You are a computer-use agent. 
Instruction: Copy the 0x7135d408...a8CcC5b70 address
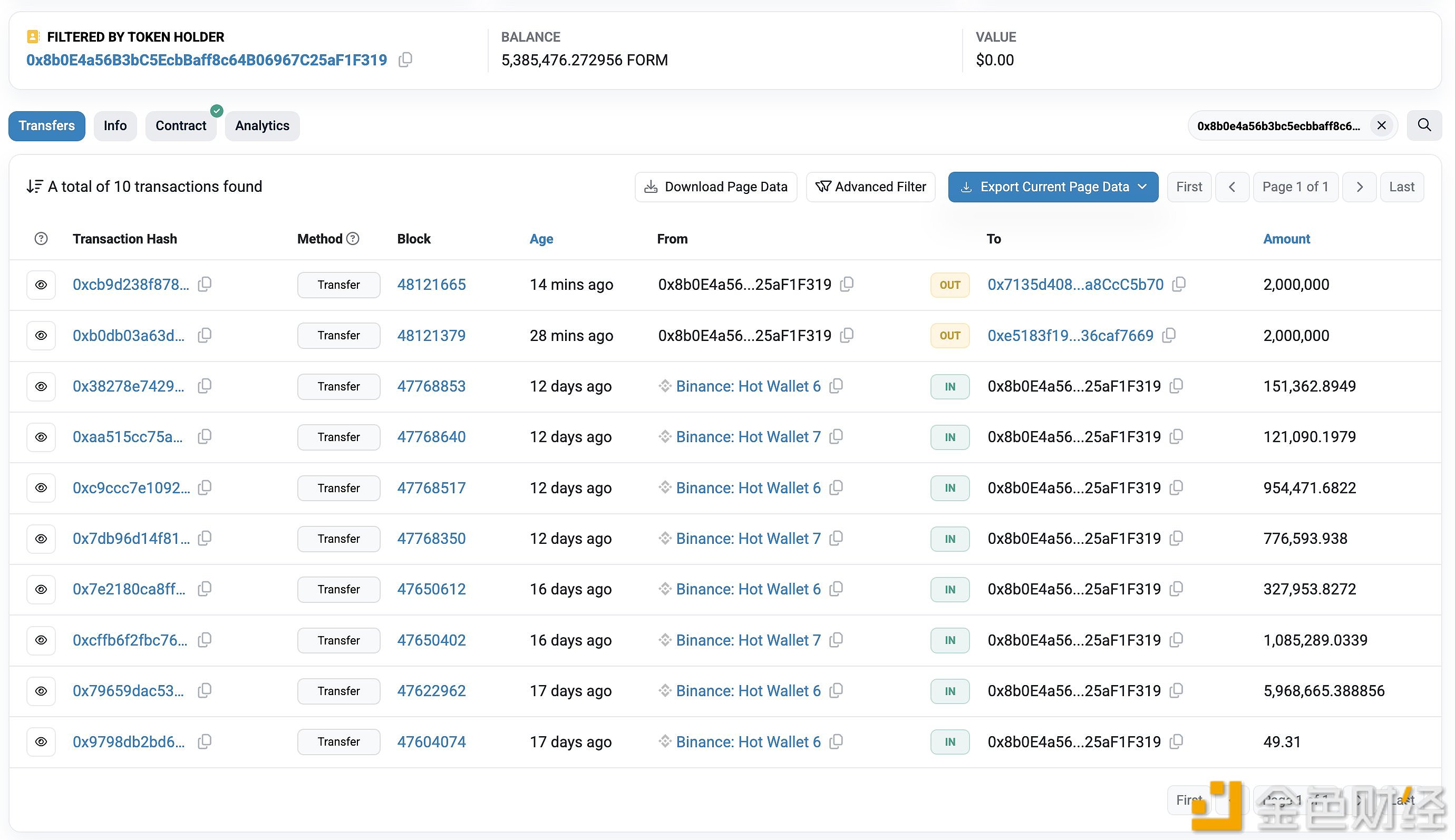coord(1179,285)
